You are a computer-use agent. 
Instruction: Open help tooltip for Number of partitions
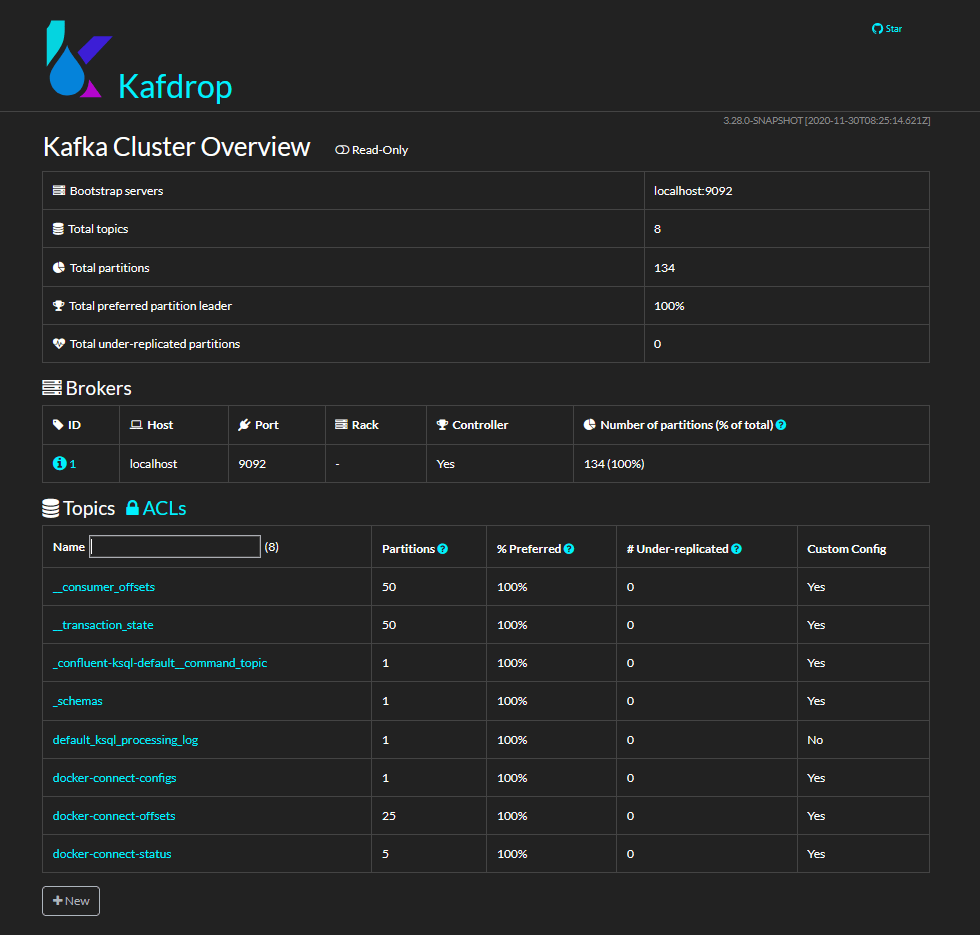[x=781, y=425]
